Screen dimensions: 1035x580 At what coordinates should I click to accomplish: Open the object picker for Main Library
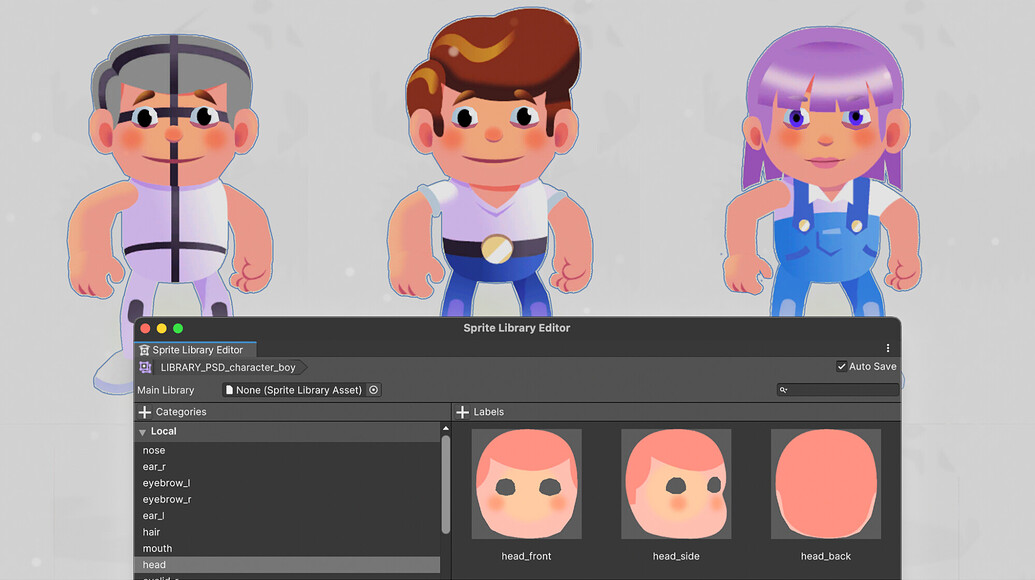(373, 390)
